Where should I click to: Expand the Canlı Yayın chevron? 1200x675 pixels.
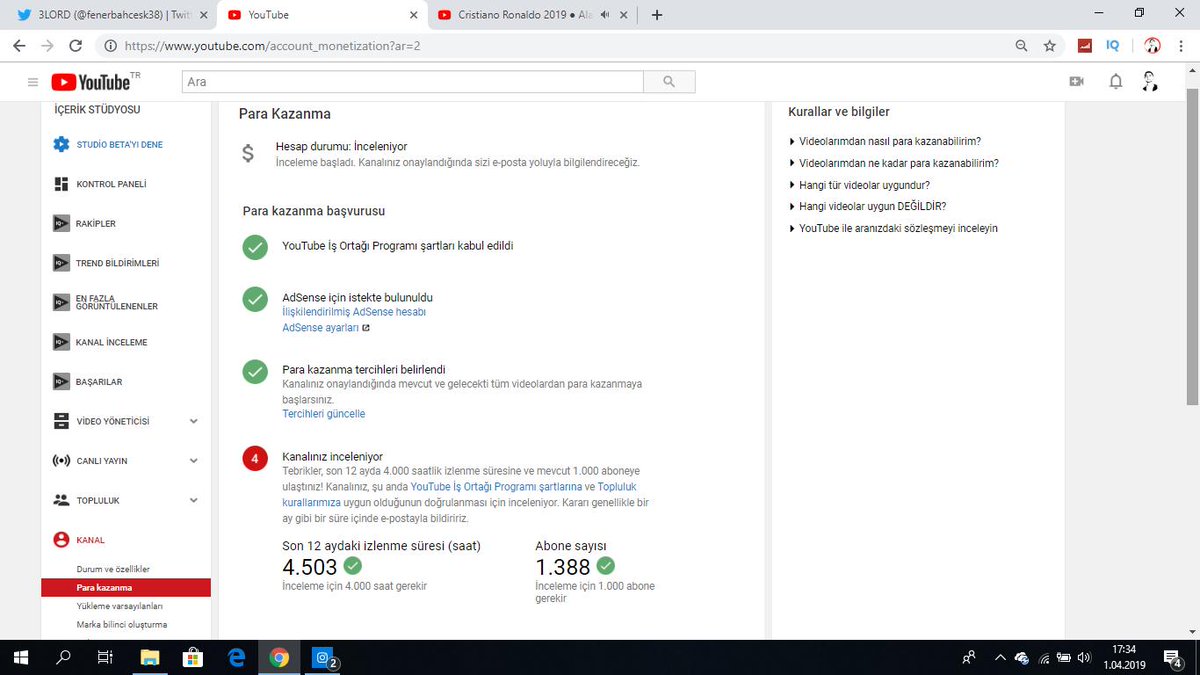194,461
